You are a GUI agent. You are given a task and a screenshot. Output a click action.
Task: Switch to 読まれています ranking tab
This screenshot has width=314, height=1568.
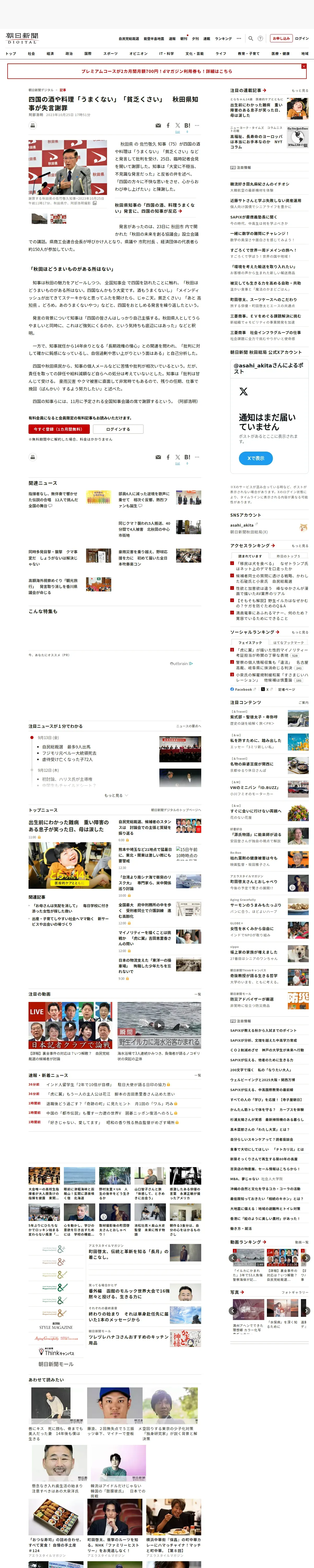250,556
